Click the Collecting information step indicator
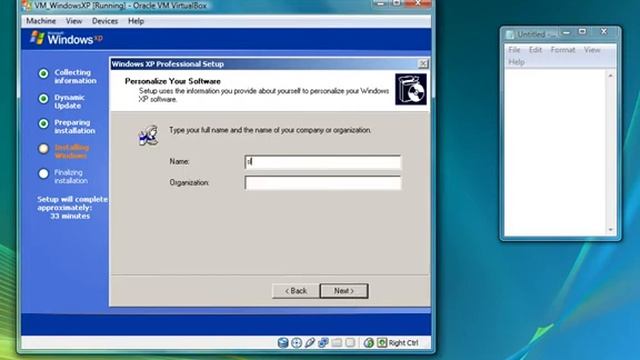Image resolution: width=640 pixels, height=360 pixels. click(43, 73)
